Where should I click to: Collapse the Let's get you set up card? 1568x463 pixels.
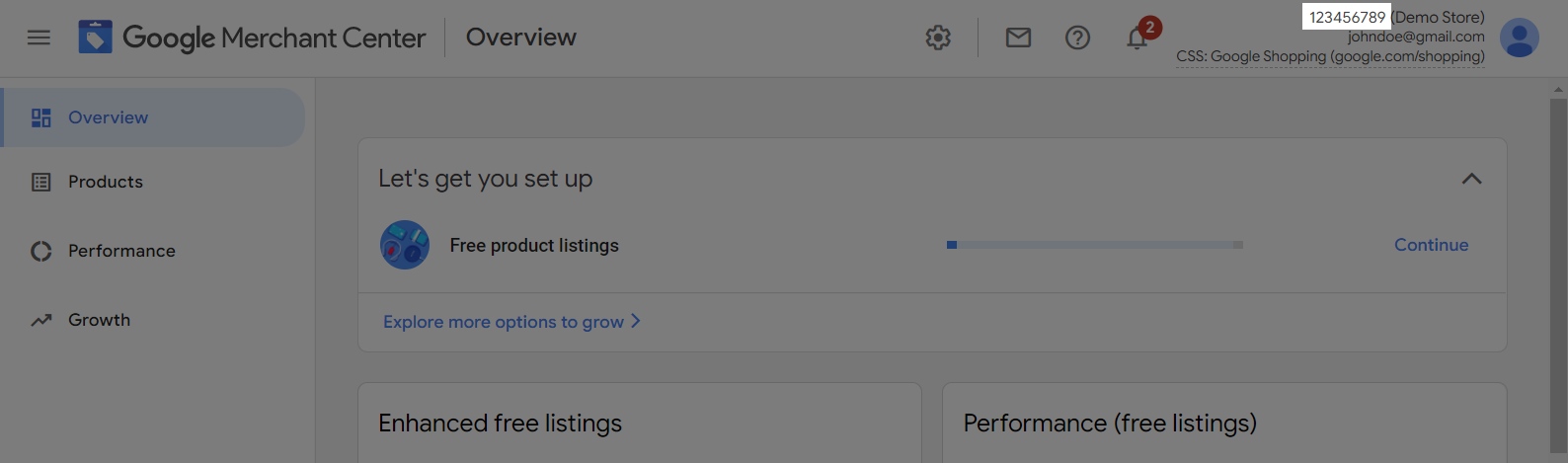[x=1471, y=179]
